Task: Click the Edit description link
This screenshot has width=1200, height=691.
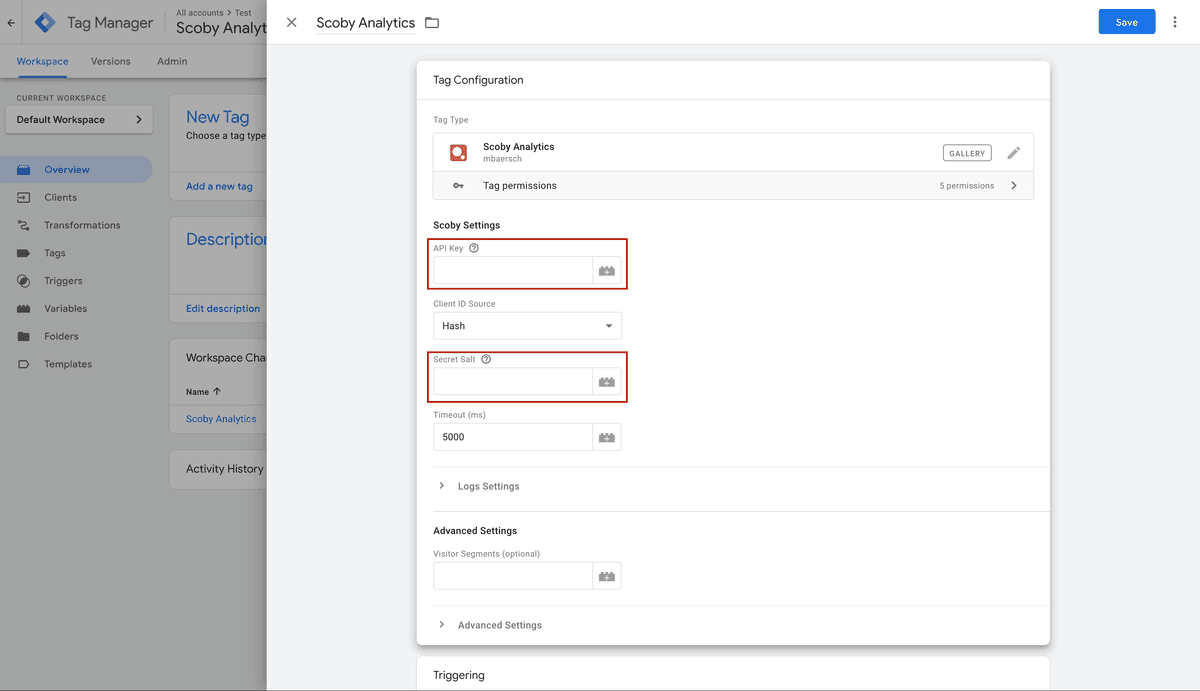Action: pyautogui.click(x=223, y=309)
